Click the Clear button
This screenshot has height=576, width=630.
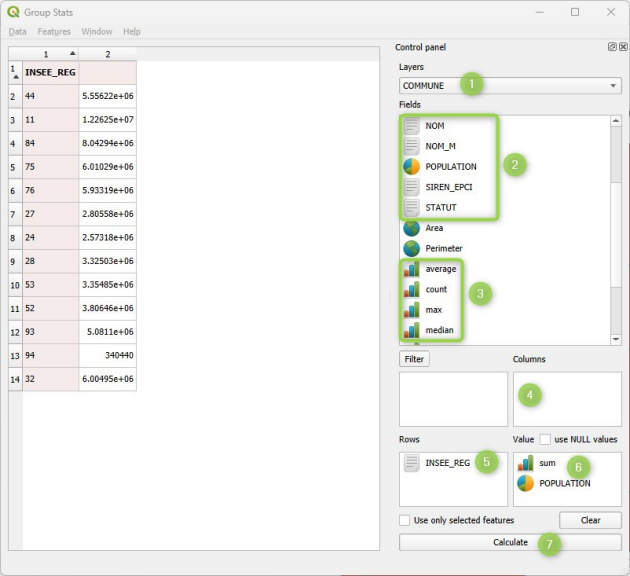point(590,520)
